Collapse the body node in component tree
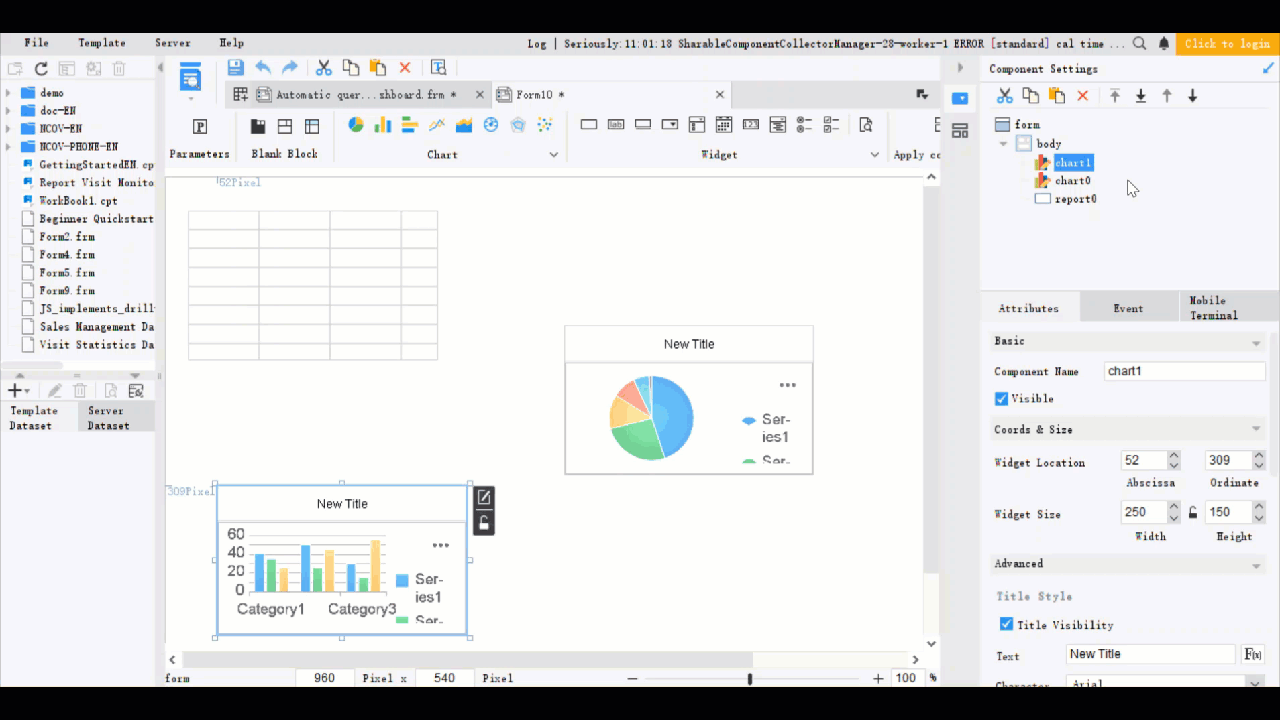 click(x=1003, y=144)
